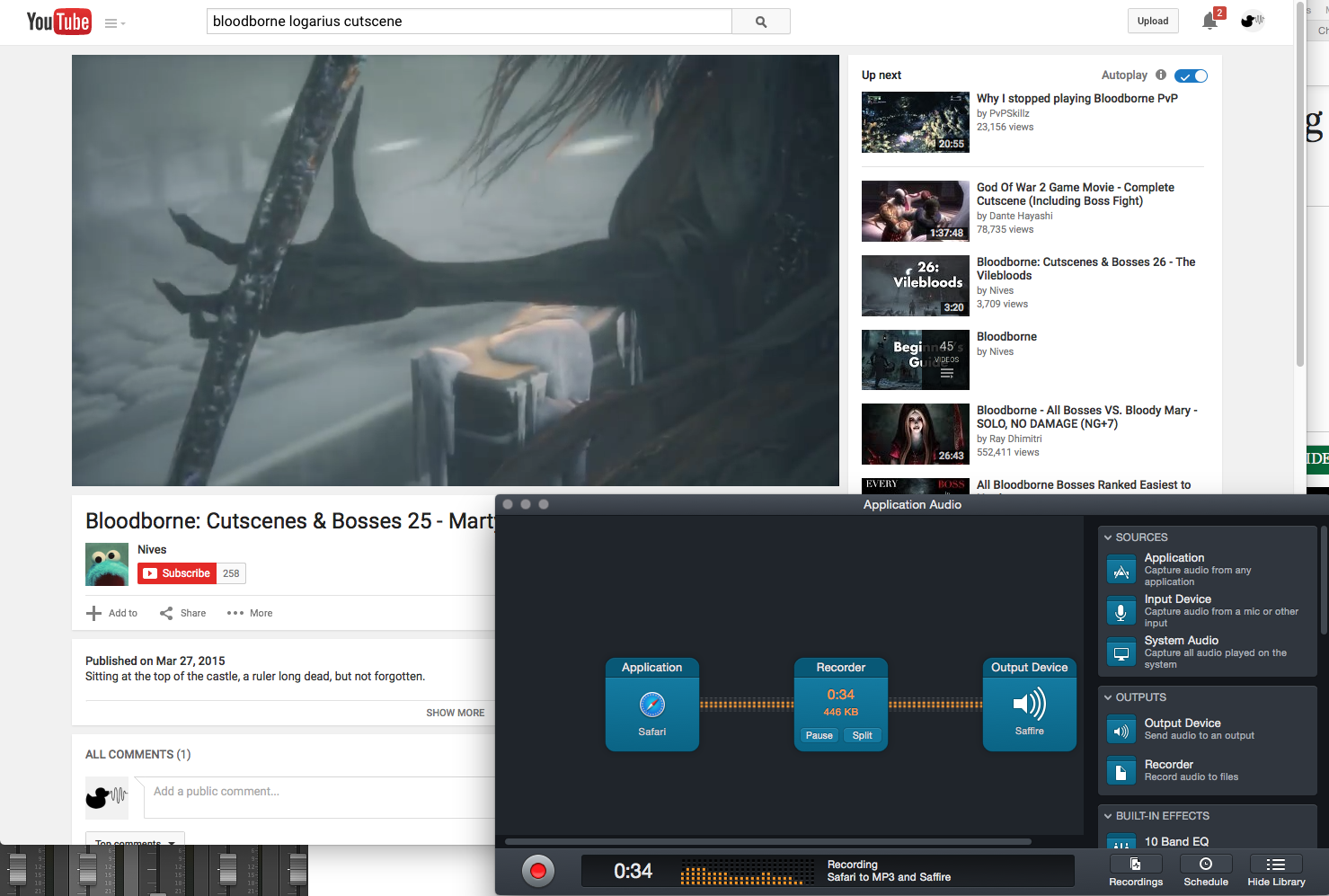
Task: Open the More options menu
Action: (250, 613)
